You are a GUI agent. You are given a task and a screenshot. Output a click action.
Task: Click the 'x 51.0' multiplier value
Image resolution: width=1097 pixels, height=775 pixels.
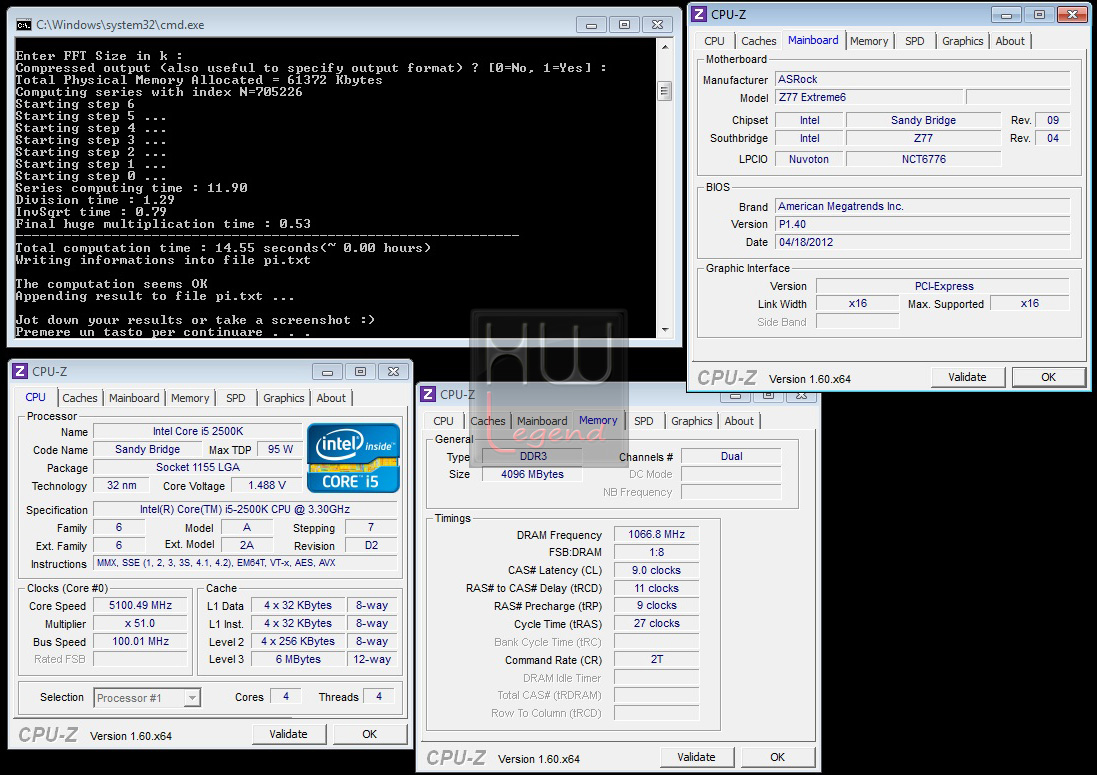pyautogui.click(x=141, y=623)
